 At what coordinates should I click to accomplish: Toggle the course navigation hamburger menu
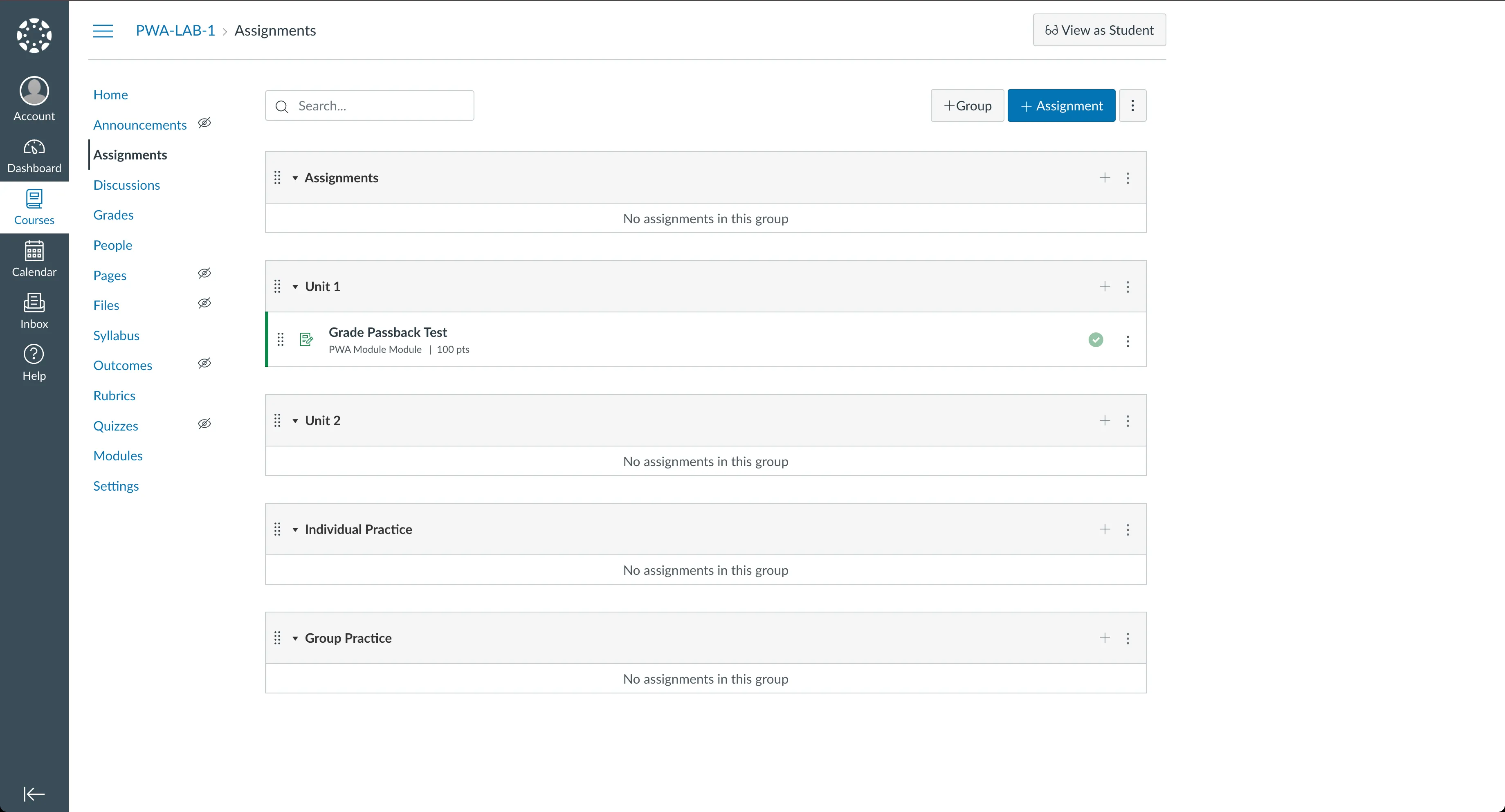point(103,30)
